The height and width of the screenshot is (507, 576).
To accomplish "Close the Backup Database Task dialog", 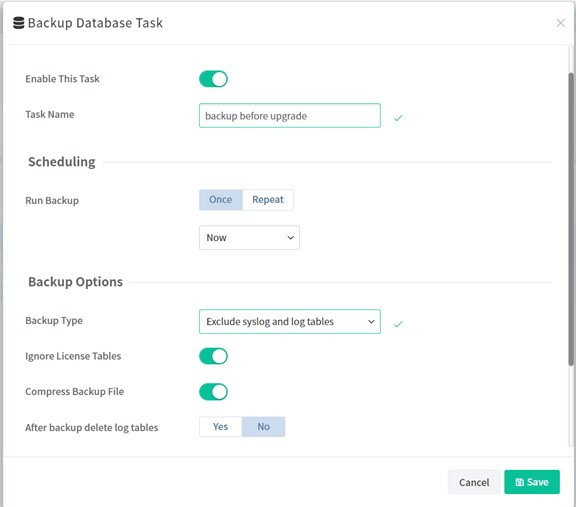I will 560,23.
